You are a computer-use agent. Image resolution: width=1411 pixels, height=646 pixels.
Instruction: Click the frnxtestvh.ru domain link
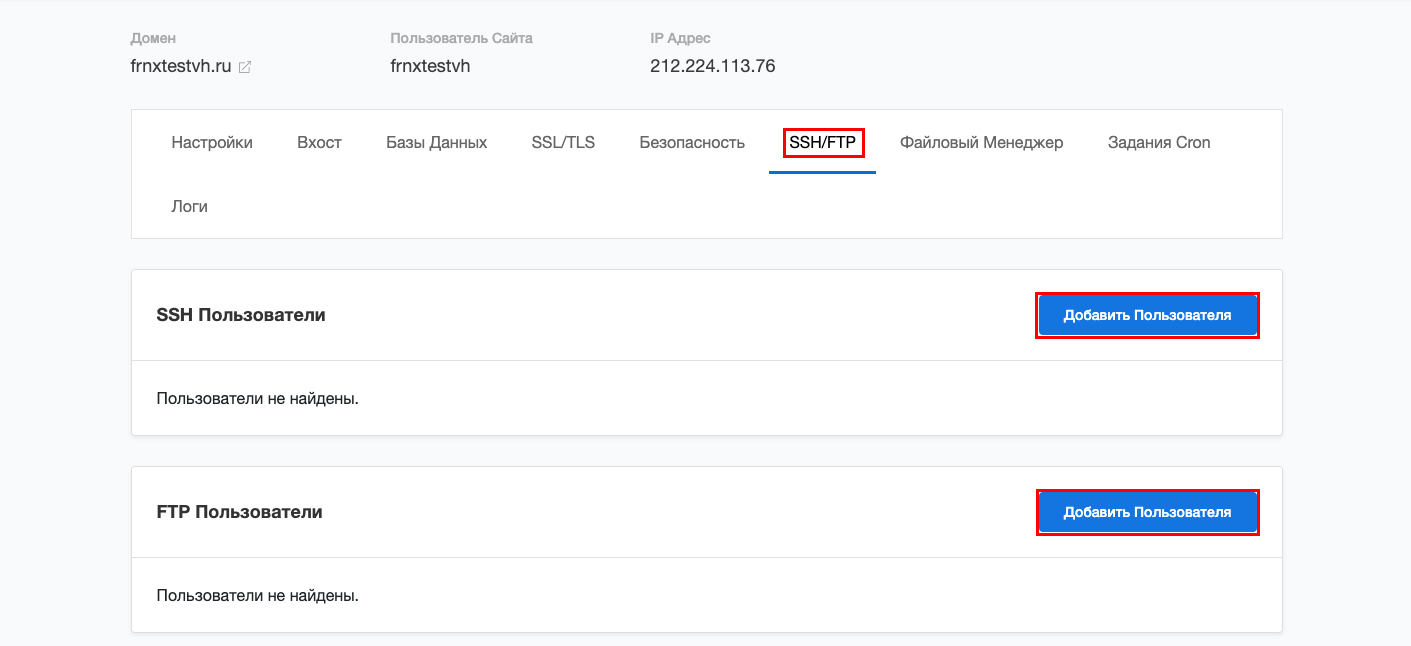181,67
